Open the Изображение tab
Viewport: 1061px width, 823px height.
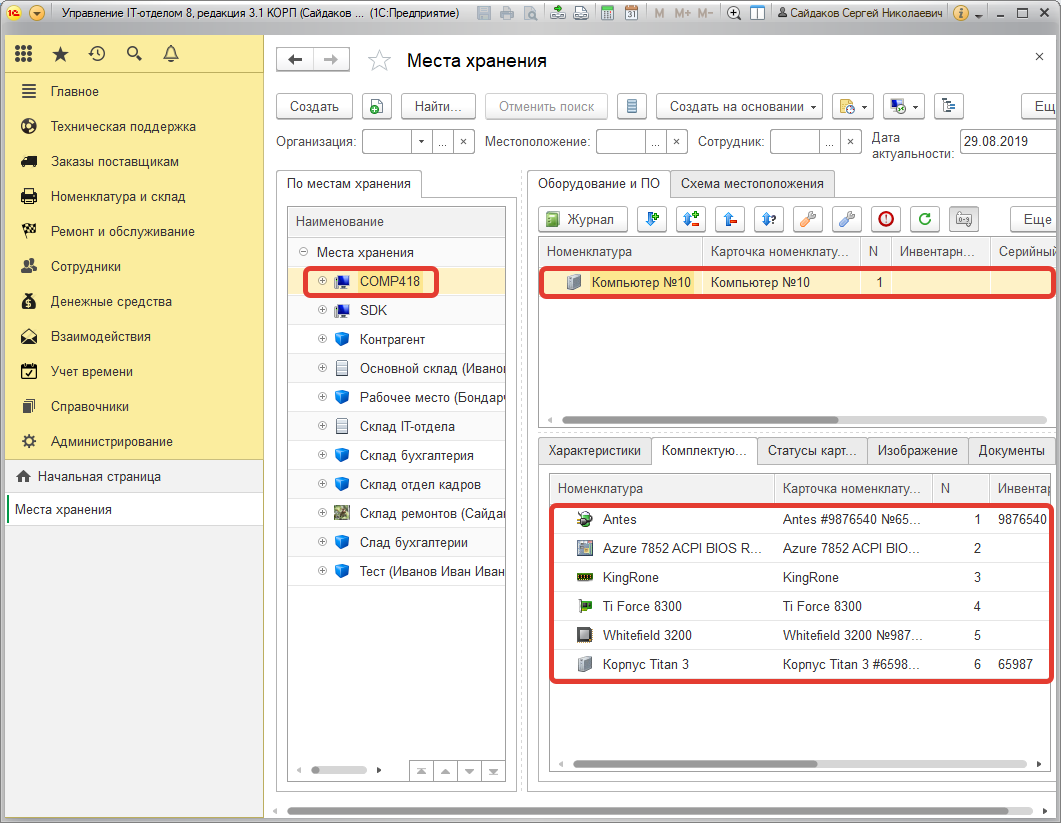pyautogui.click(x=918, y=451)
